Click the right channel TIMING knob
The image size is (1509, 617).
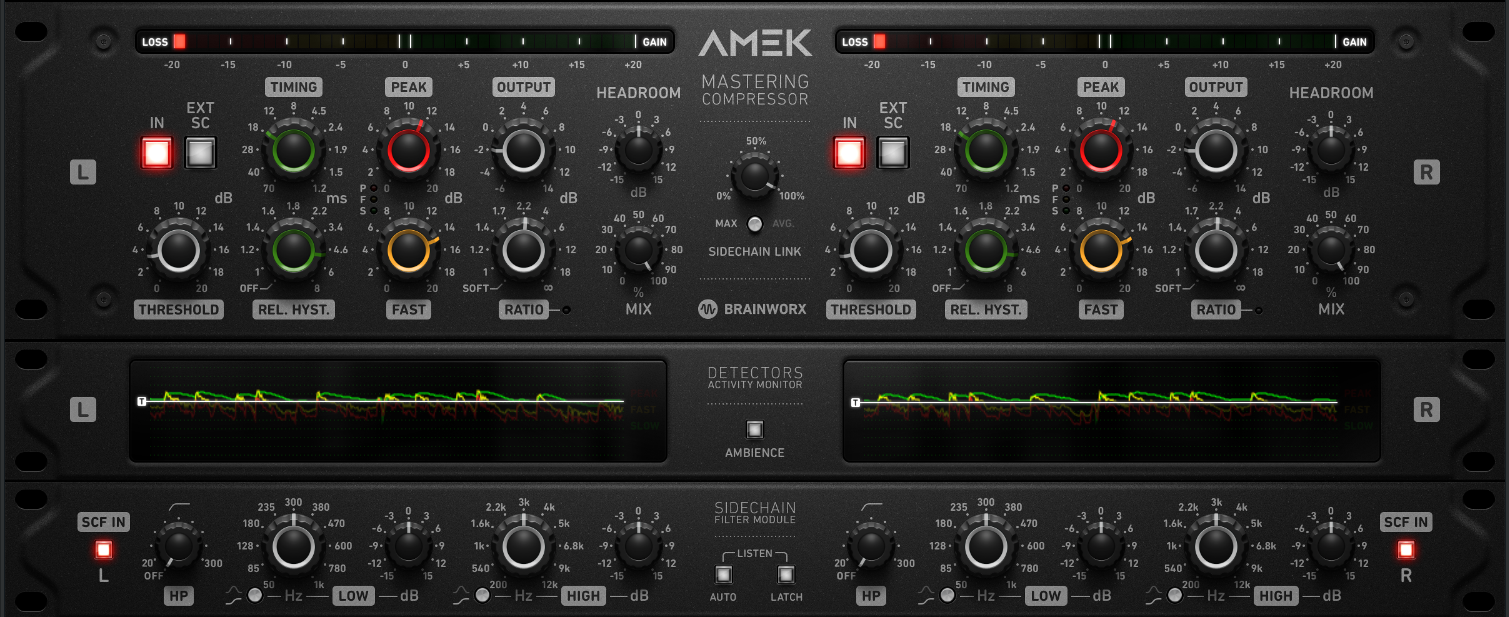pyautogui.click(x=985, y=151)
